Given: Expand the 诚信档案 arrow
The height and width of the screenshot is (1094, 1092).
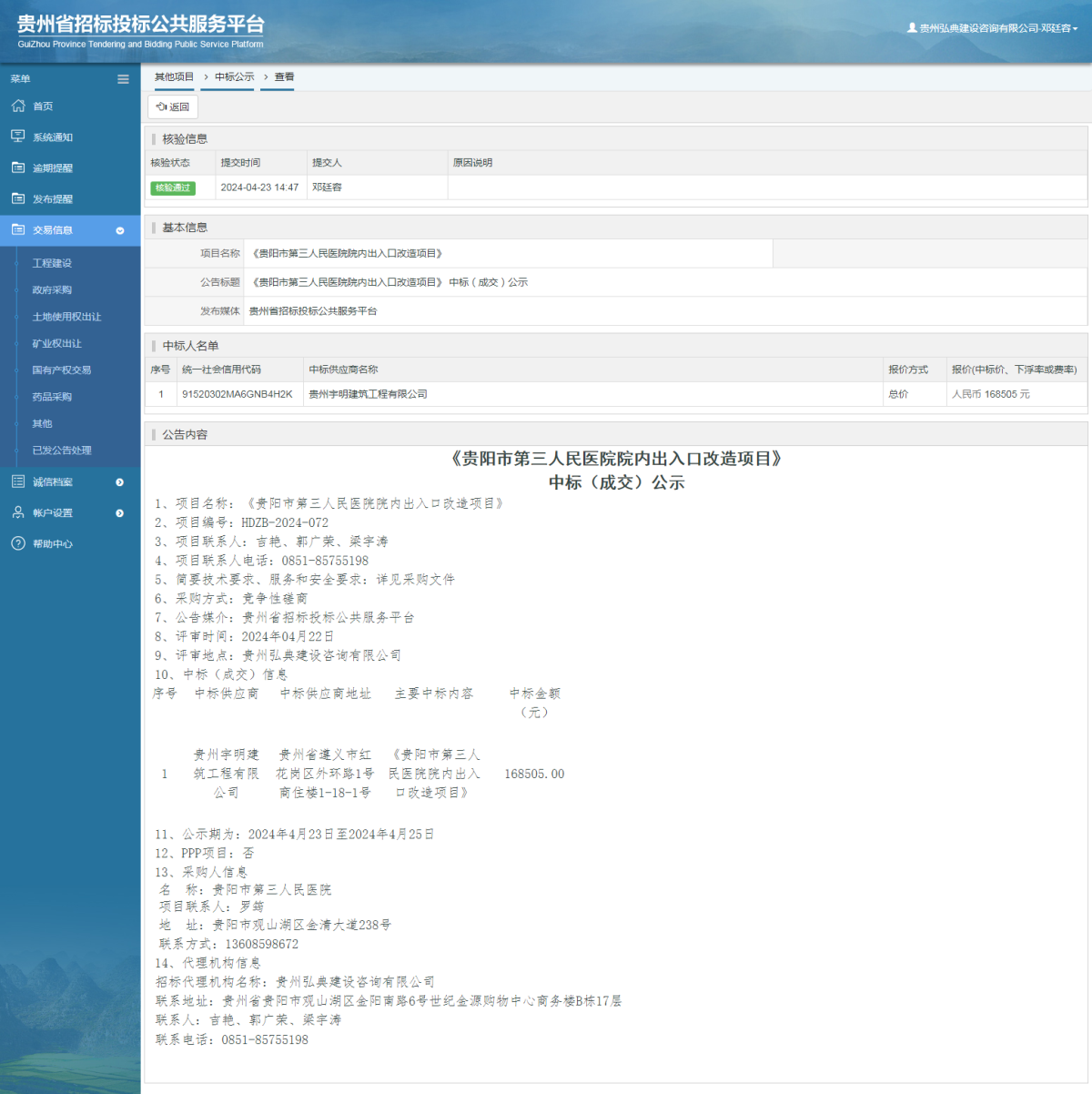Looking at the screenshot, I should pos(120,482).
